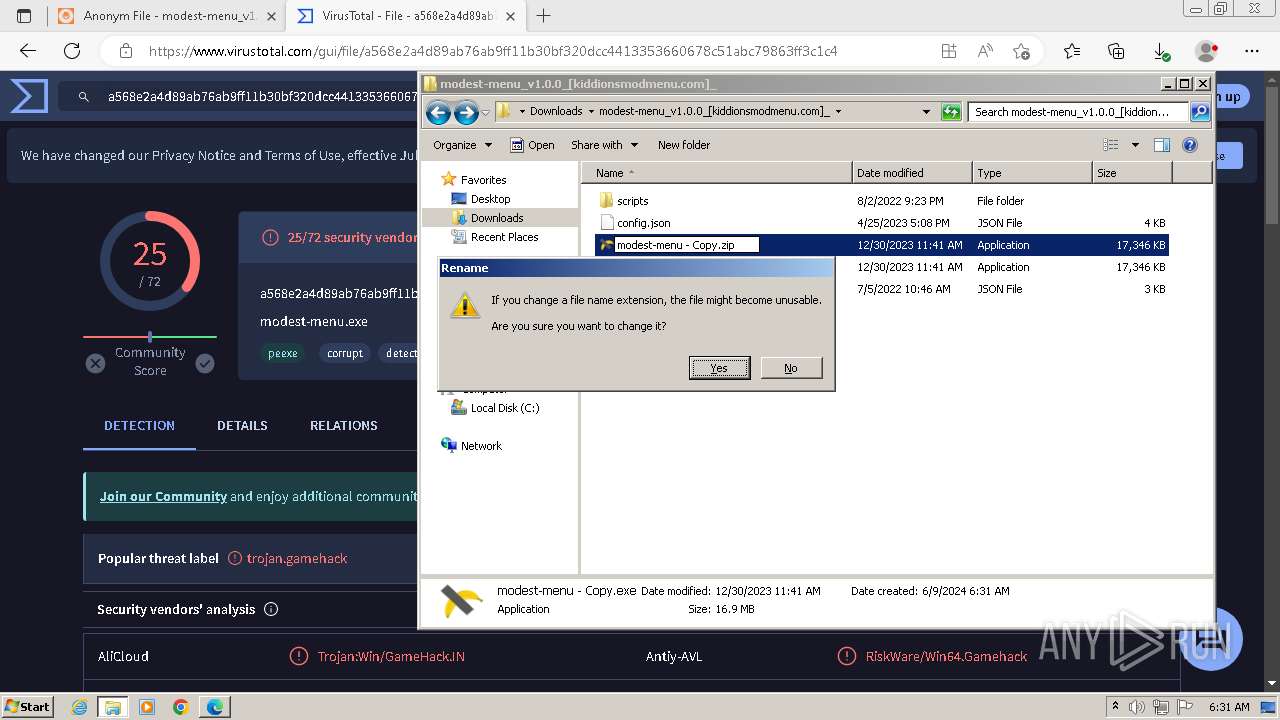Open Edge favorites list icon

pos(1072,51)
